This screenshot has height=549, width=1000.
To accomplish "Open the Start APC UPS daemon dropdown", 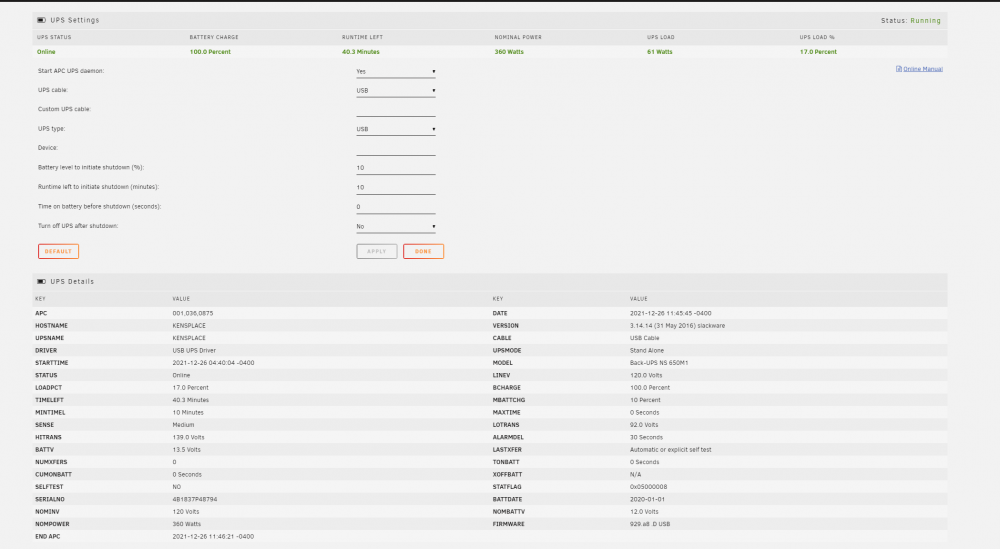I will coord(395,71).
